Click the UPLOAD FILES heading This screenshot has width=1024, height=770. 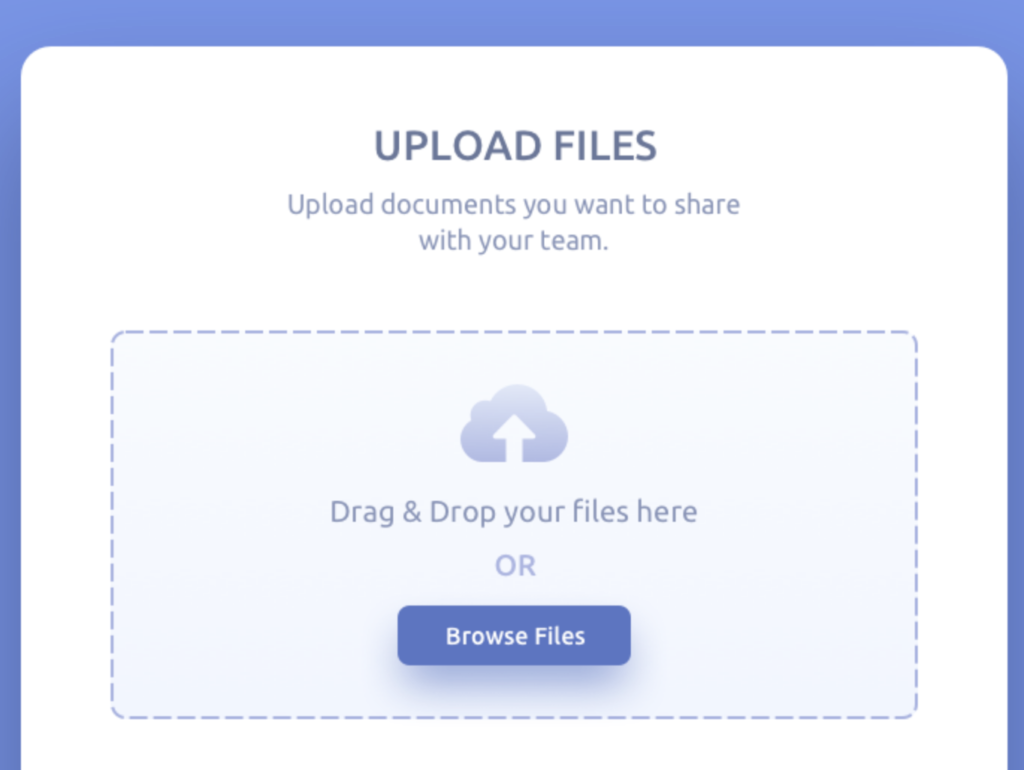pyautogui.click(x=515, y=145)
